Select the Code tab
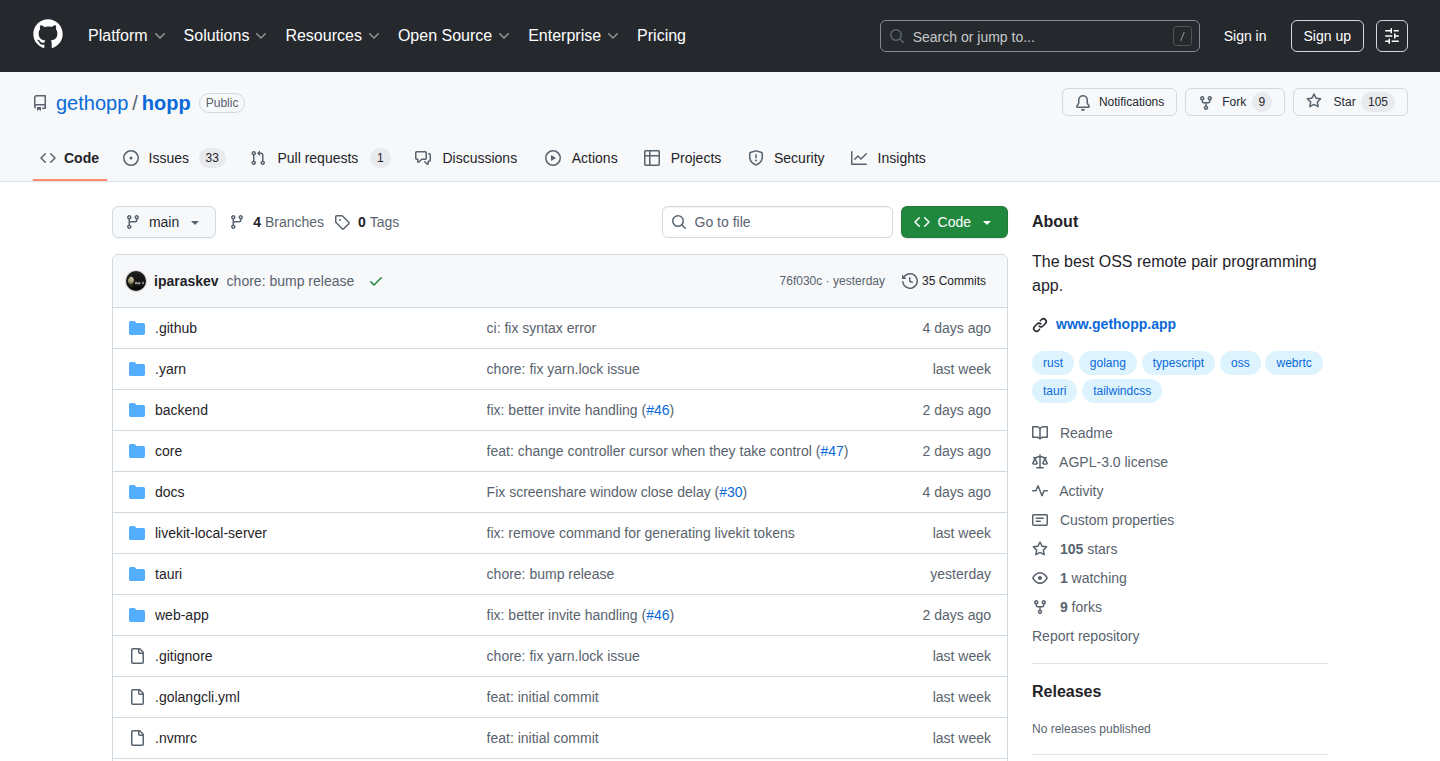 tap(70, 158)
